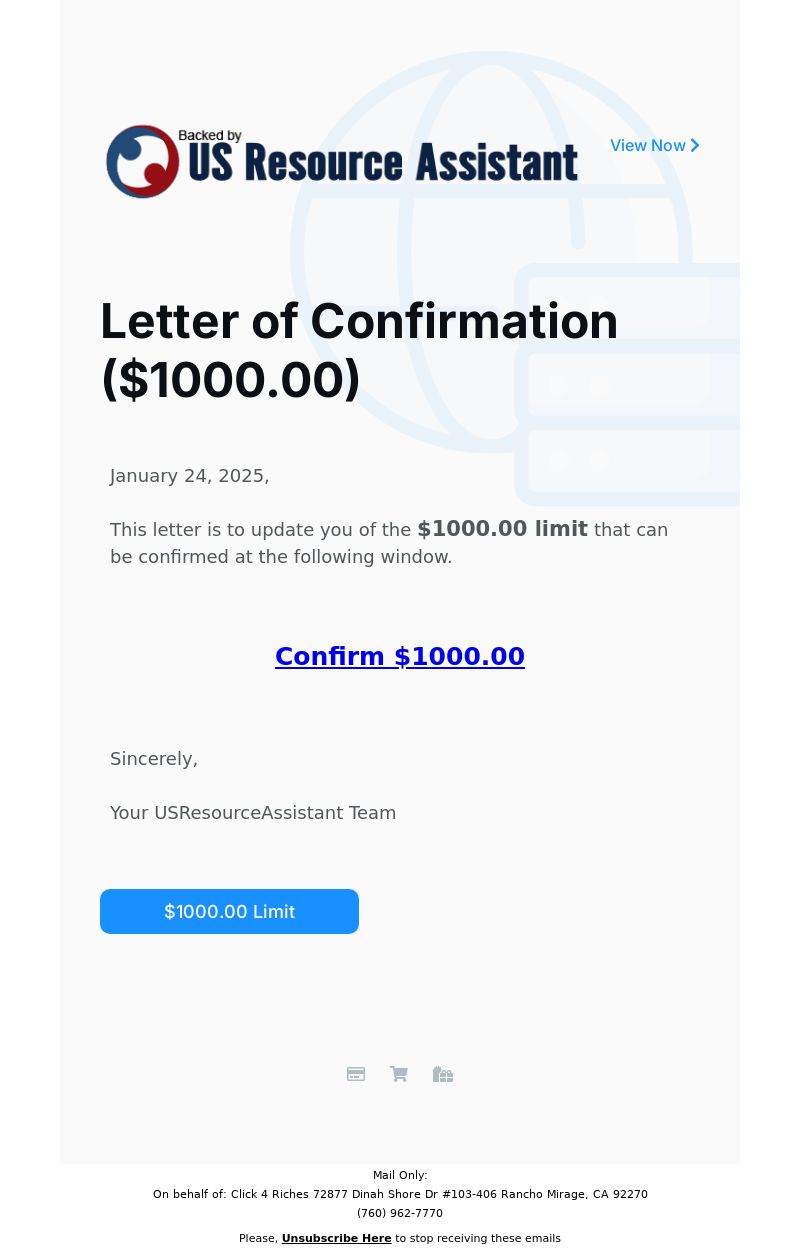Follow the Confirm $1000.00 link
Screen dimensions: 800x1256
[x=400, y=657]
